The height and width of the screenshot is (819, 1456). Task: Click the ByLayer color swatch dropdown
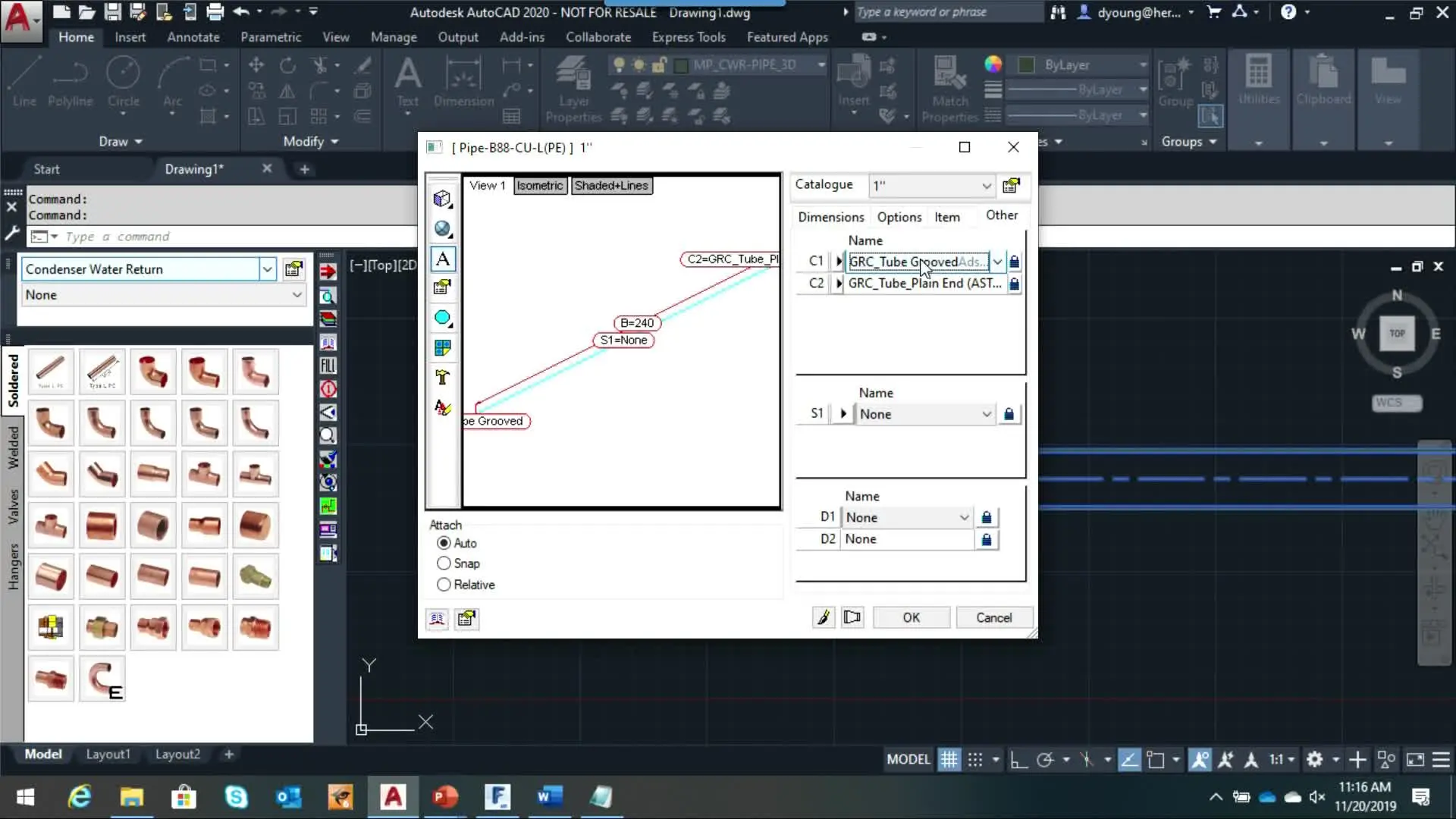(1083, 65)
